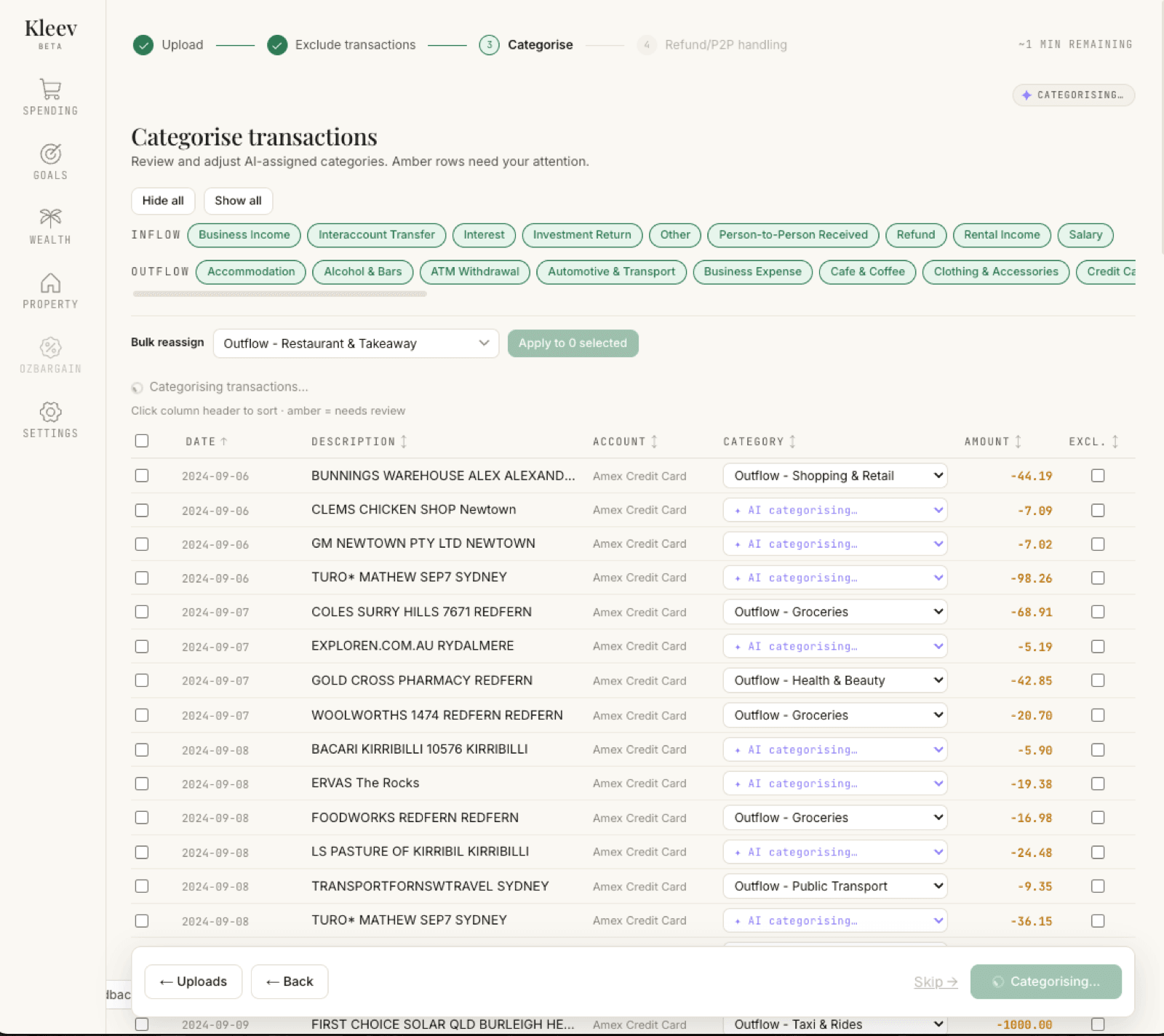This screenshot has width=1164, height=1036.
Task: Select the Coles Surry Hills row checkbox
Action: pyautogui.click(x=142, y=612)
